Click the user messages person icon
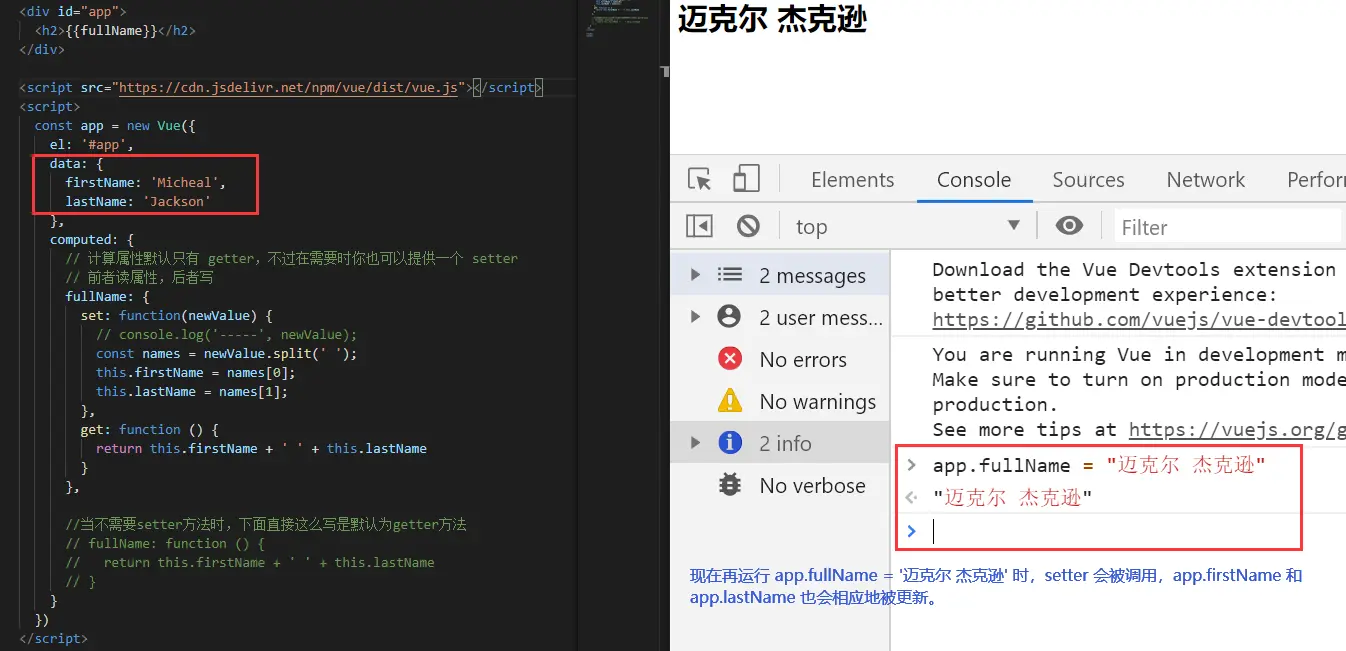Screen dimensions: 1346x651 pyautogui.click(x=730, y=317)
